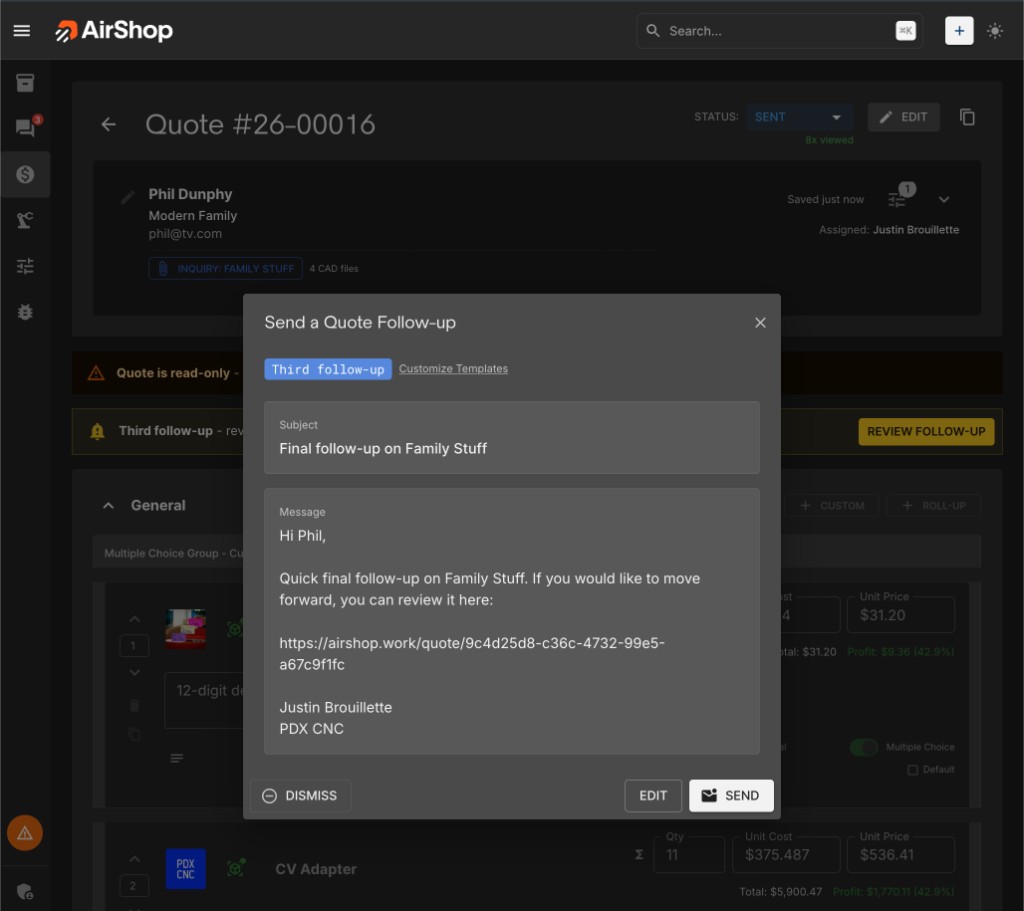The image size is (1024, 911).
Task: Collapse the General section
Action: point(108,506)
